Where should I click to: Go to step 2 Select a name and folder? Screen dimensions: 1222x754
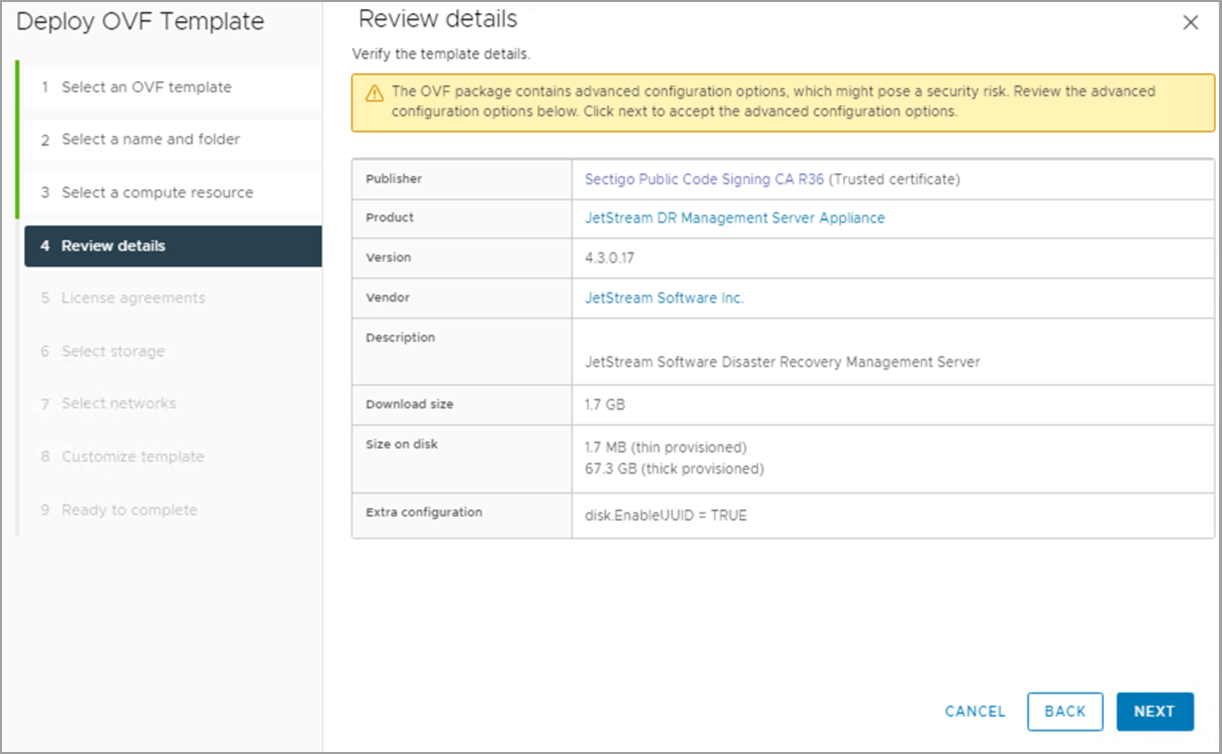coord(150,139)
